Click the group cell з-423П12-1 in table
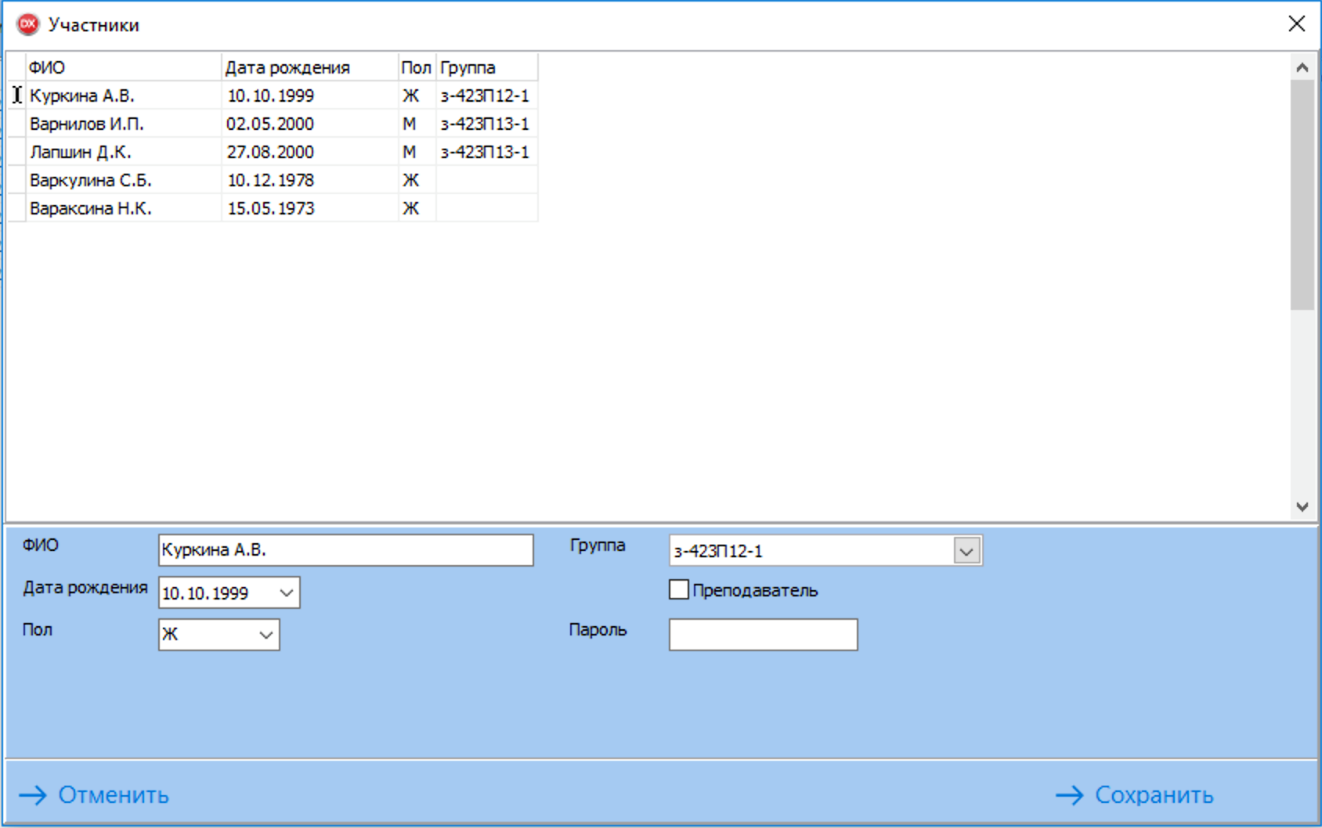Screen dimensions: 1322x828 coord(487,96)
